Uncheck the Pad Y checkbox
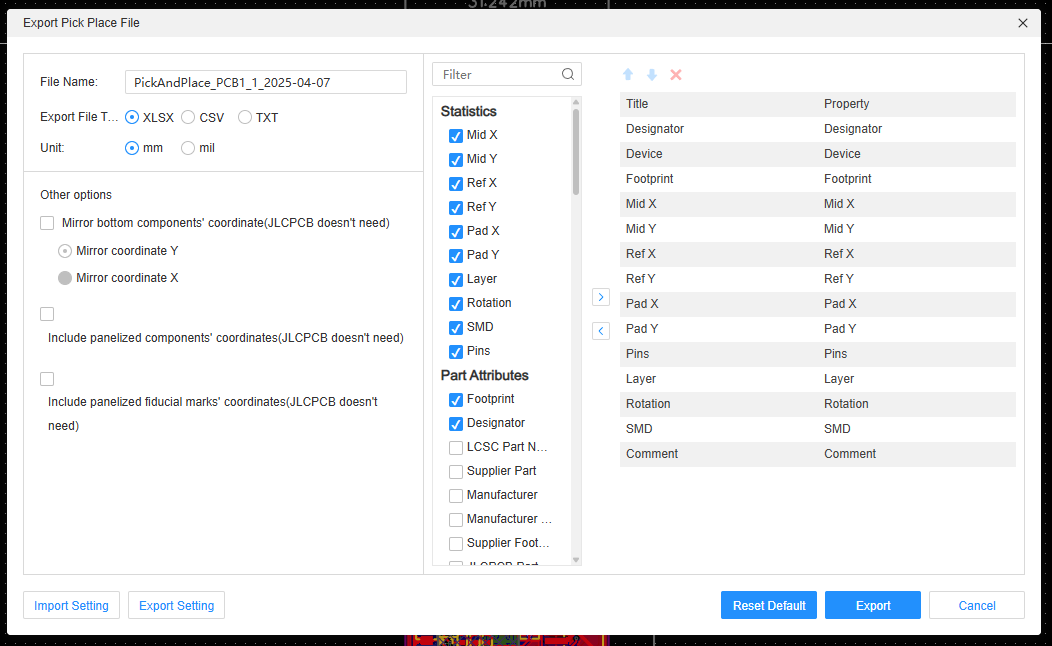This screenshot has height=646, width=1052. (x=456, y=256)
